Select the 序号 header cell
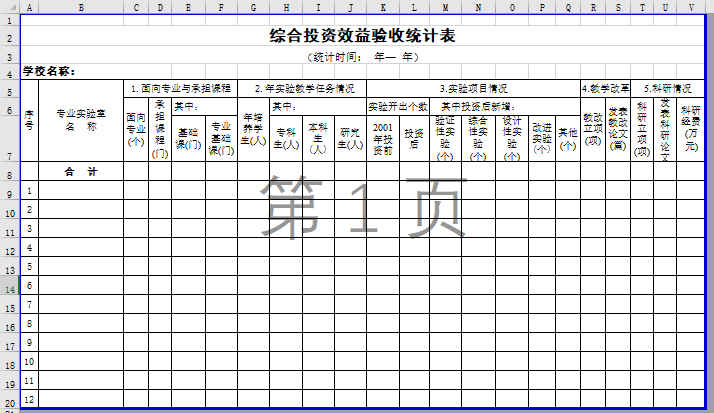This screenshot has height=413, width=714. (29, 120)
